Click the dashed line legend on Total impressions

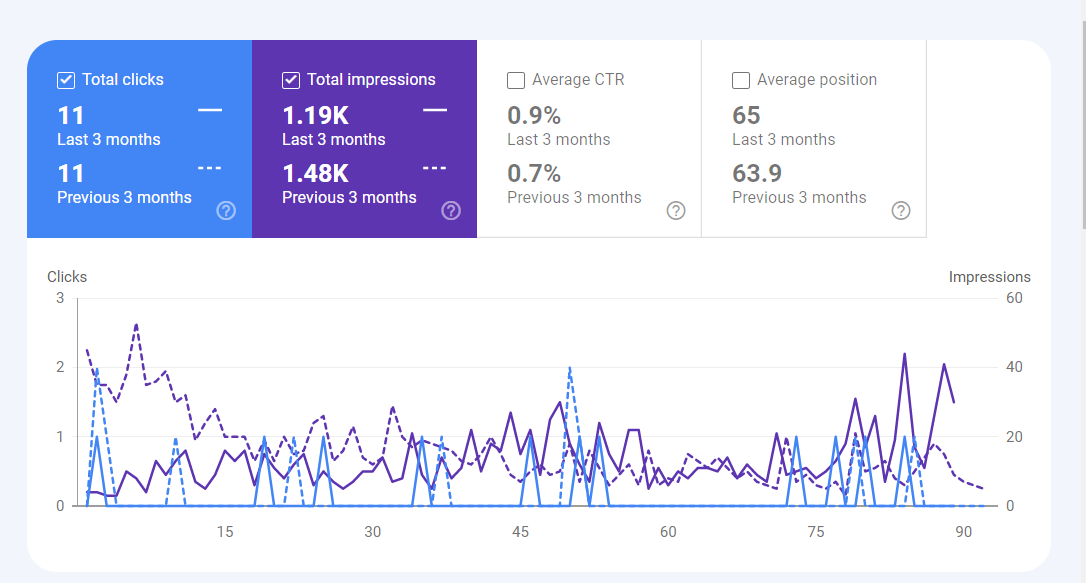click(x=434, y=168)
